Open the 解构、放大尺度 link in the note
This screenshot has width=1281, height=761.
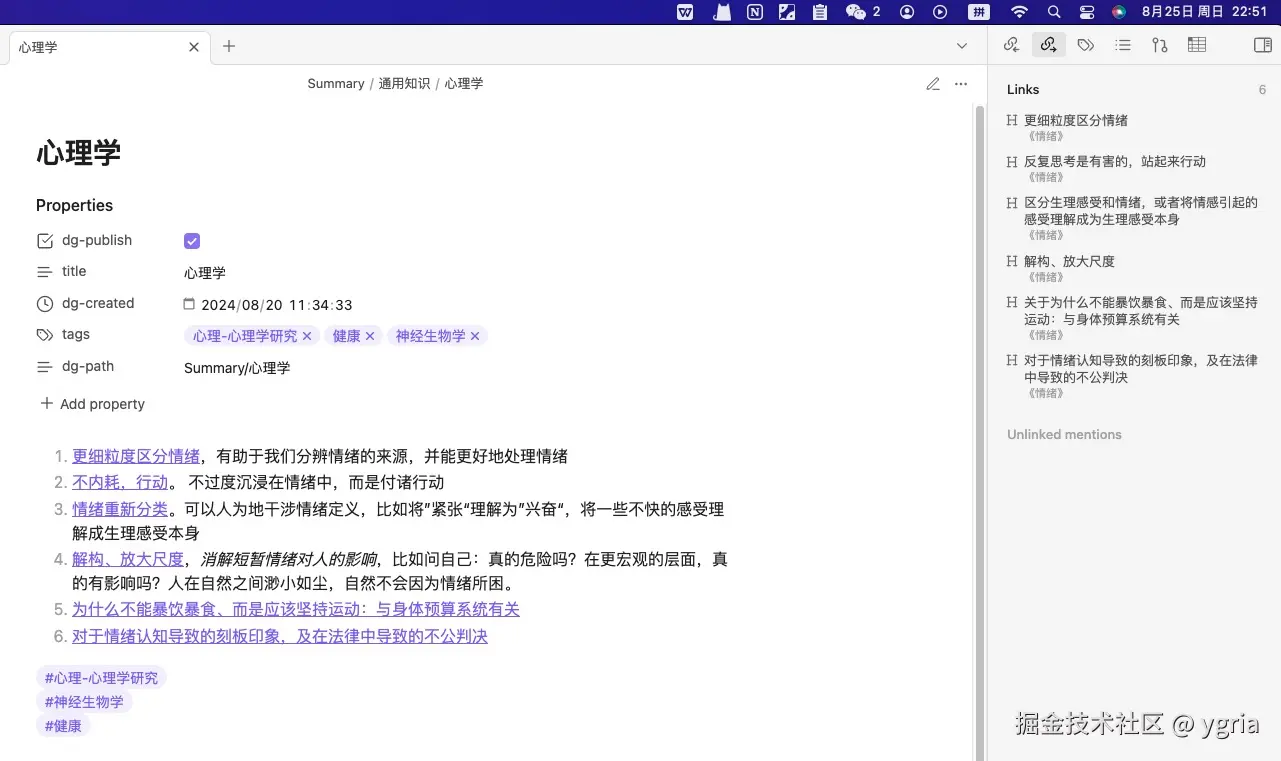(128, 559)
